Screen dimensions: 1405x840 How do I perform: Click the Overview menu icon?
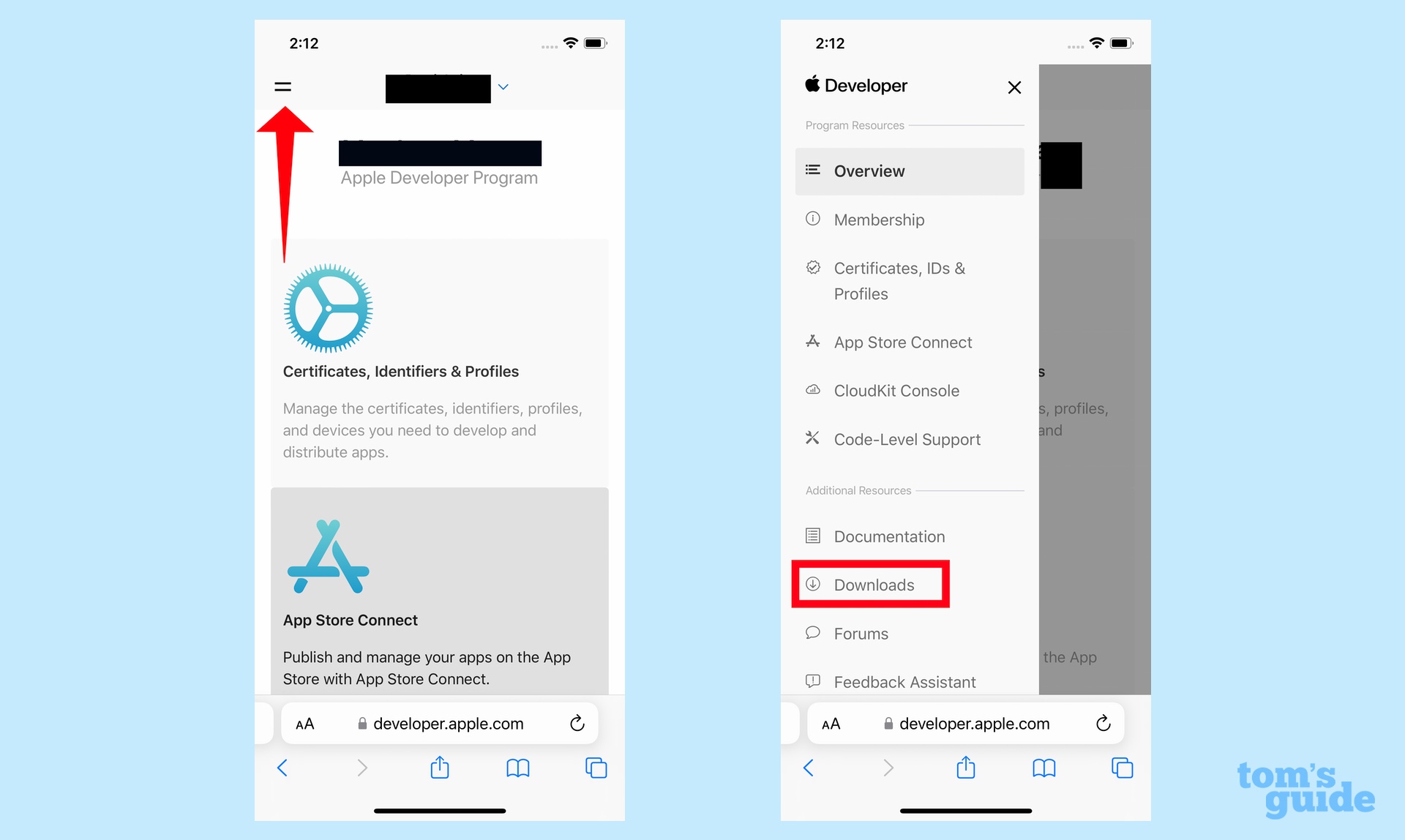pyautogui.click(x=816, y=169)
